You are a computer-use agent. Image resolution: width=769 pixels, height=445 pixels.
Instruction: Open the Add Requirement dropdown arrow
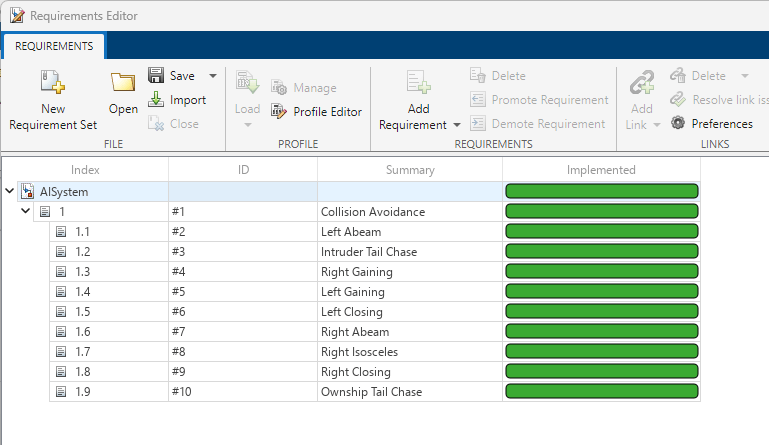[457, 125]
